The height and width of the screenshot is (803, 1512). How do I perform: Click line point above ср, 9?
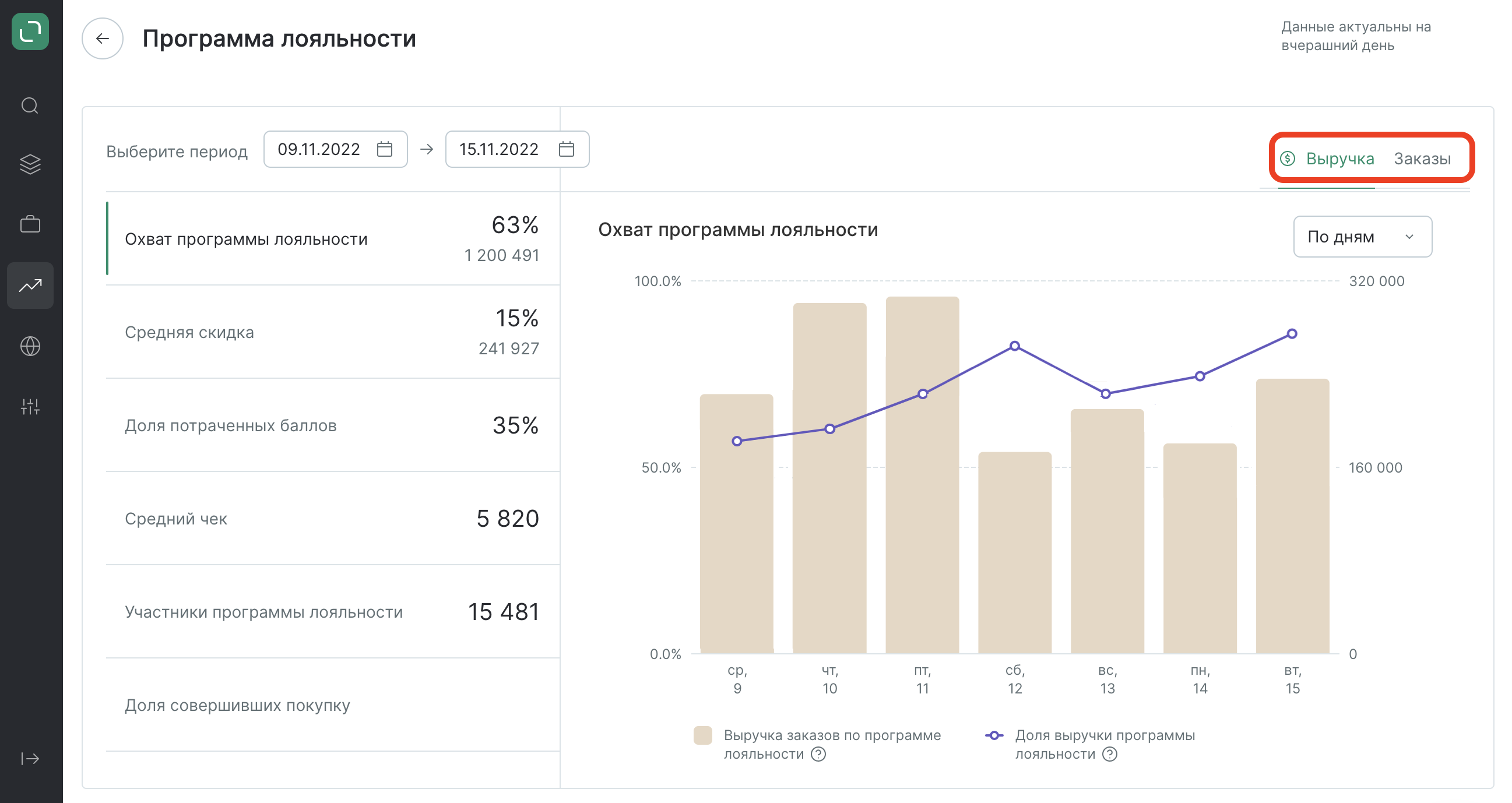tap(737, 441)
